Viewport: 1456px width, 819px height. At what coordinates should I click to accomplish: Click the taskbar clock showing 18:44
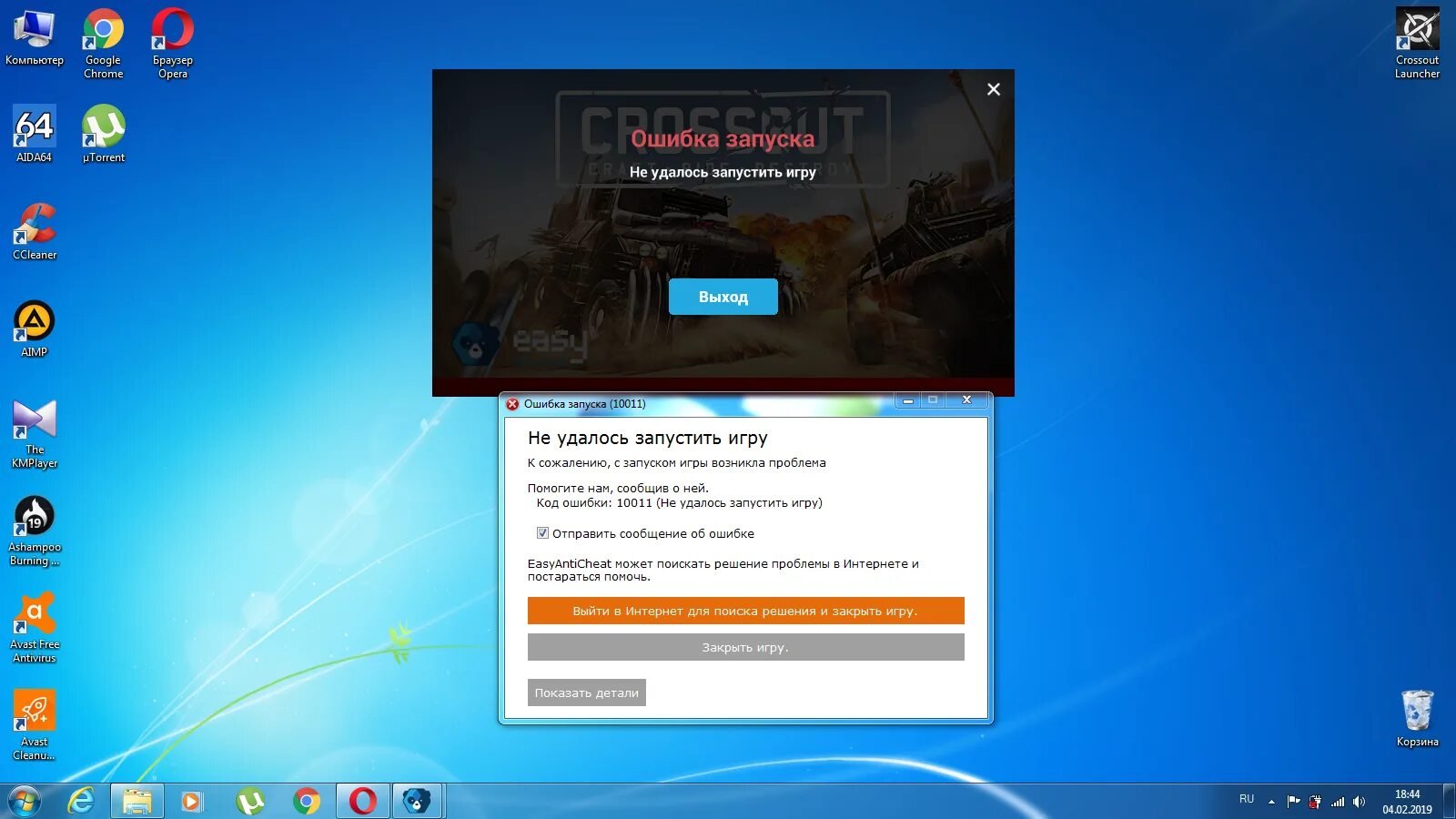tap(1407, 802)
